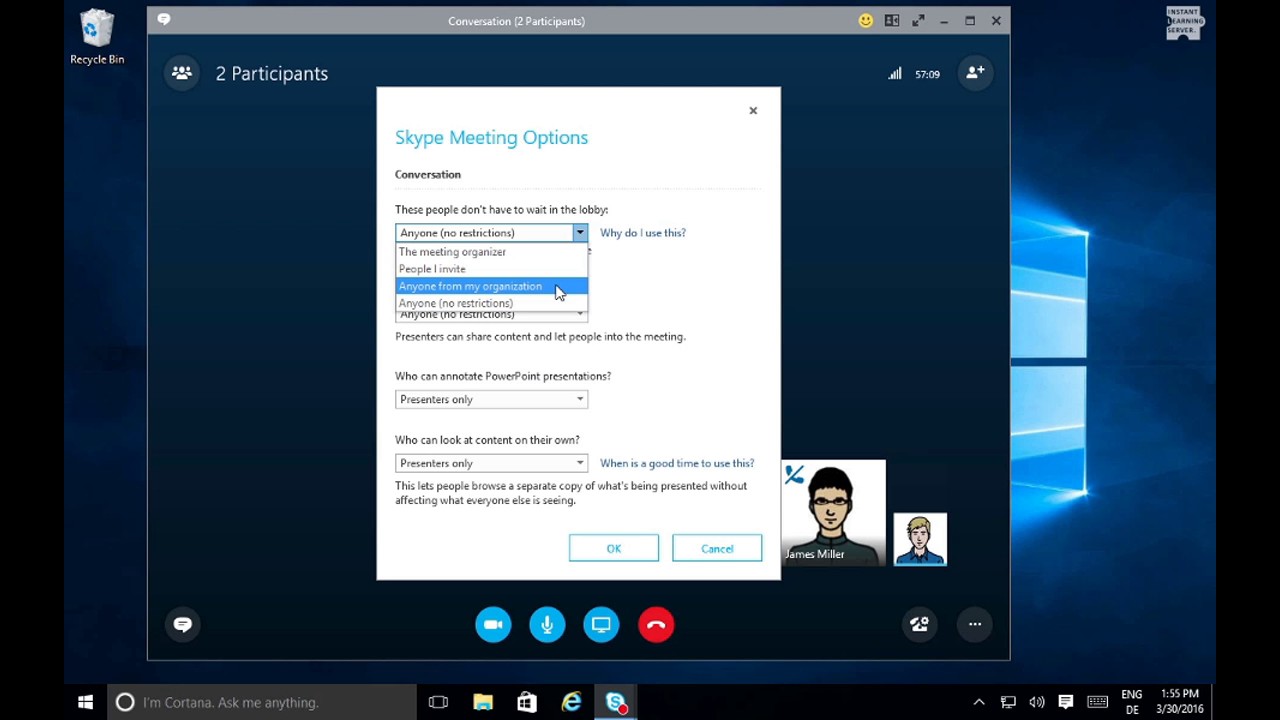Click James Miller's video thumbnail
This screenshot has width=1280, height=720.
833,512
